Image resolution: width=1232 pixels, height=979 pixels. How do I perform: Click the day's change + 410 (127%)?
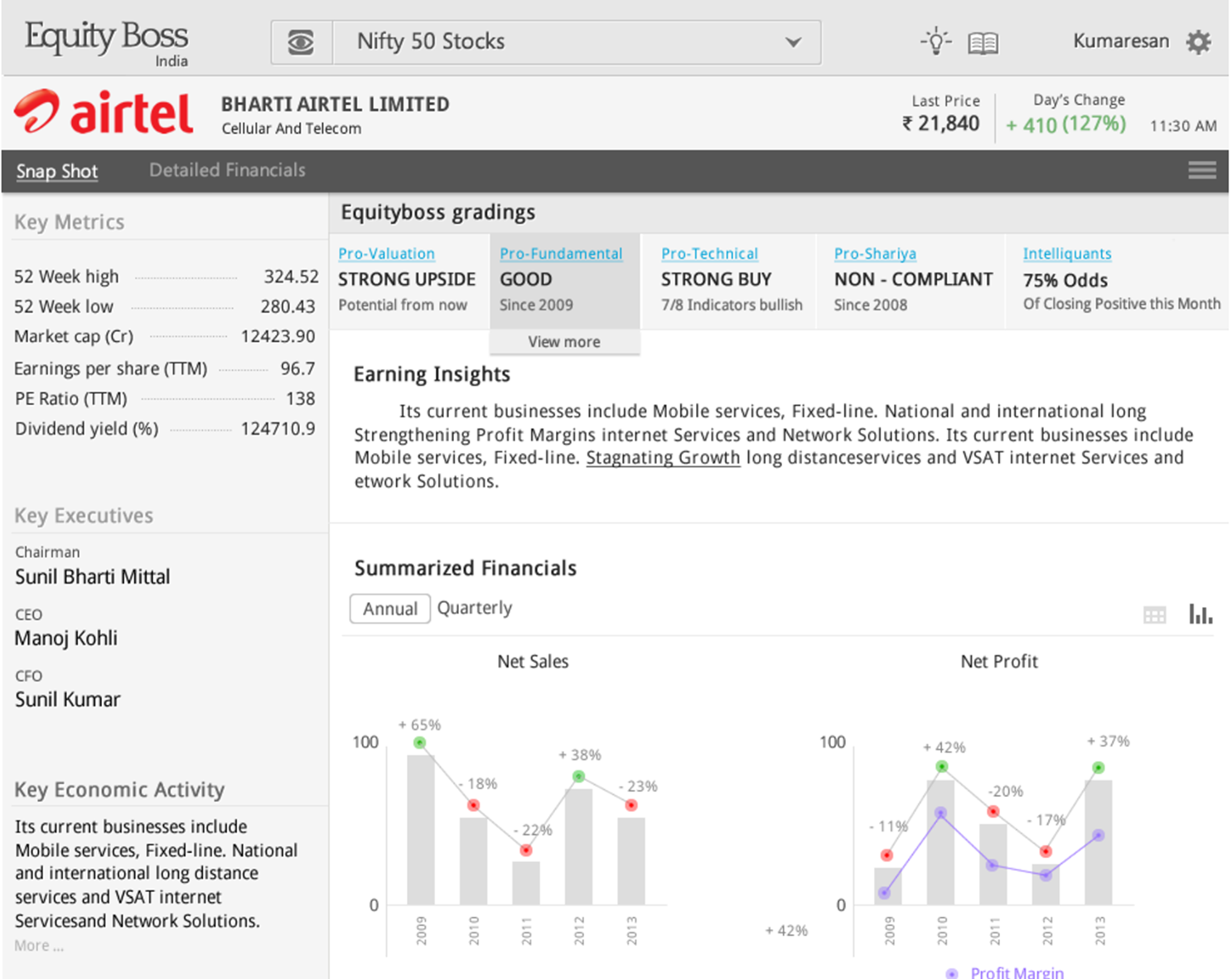click(1065, 124)
